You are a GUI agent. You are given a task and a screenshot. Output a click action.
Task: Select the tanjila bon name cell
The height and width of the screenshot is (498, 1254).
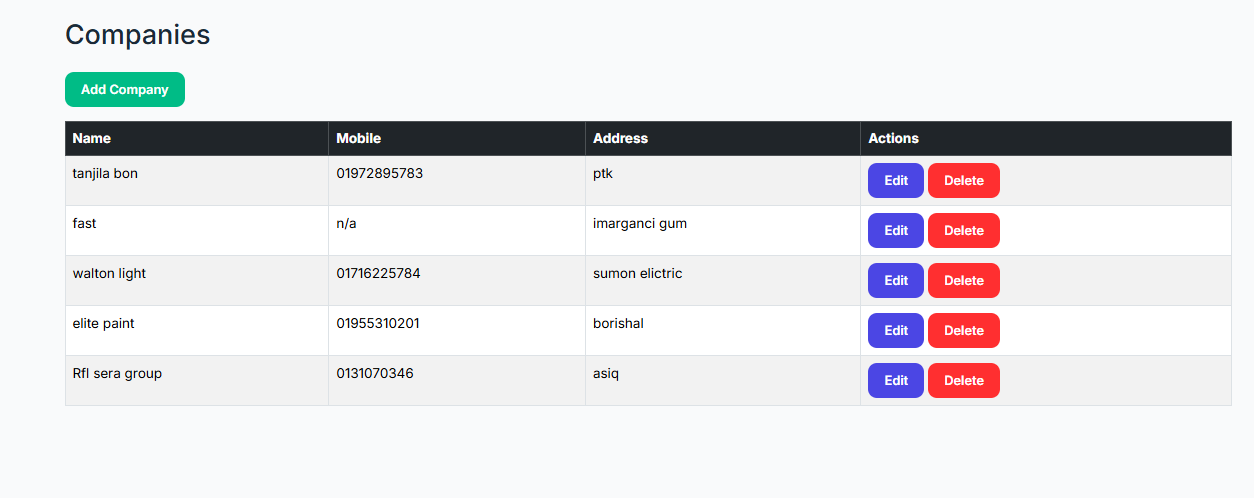coord(105,174)
